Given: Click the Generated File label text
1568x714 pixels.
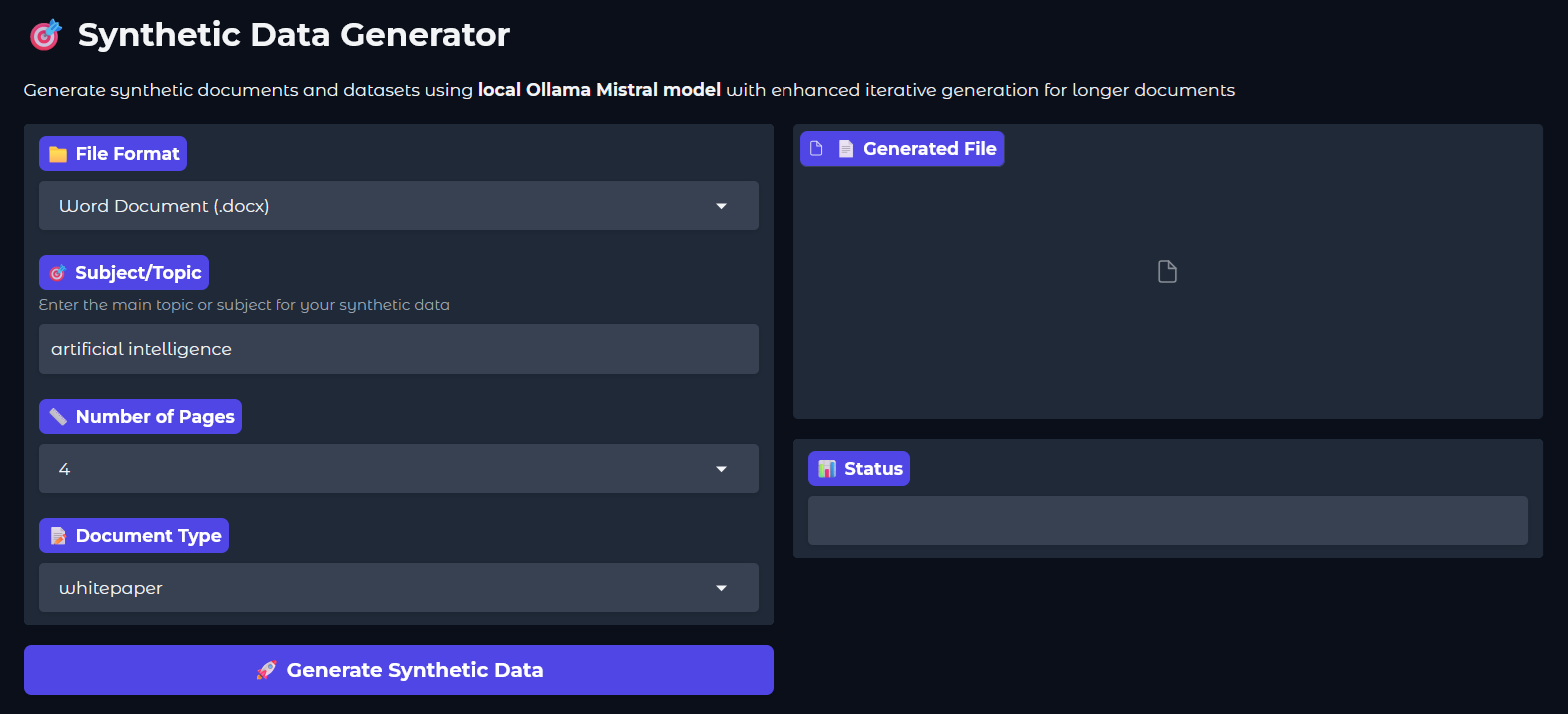Looking at the screenshot, I should pos(930,149).
